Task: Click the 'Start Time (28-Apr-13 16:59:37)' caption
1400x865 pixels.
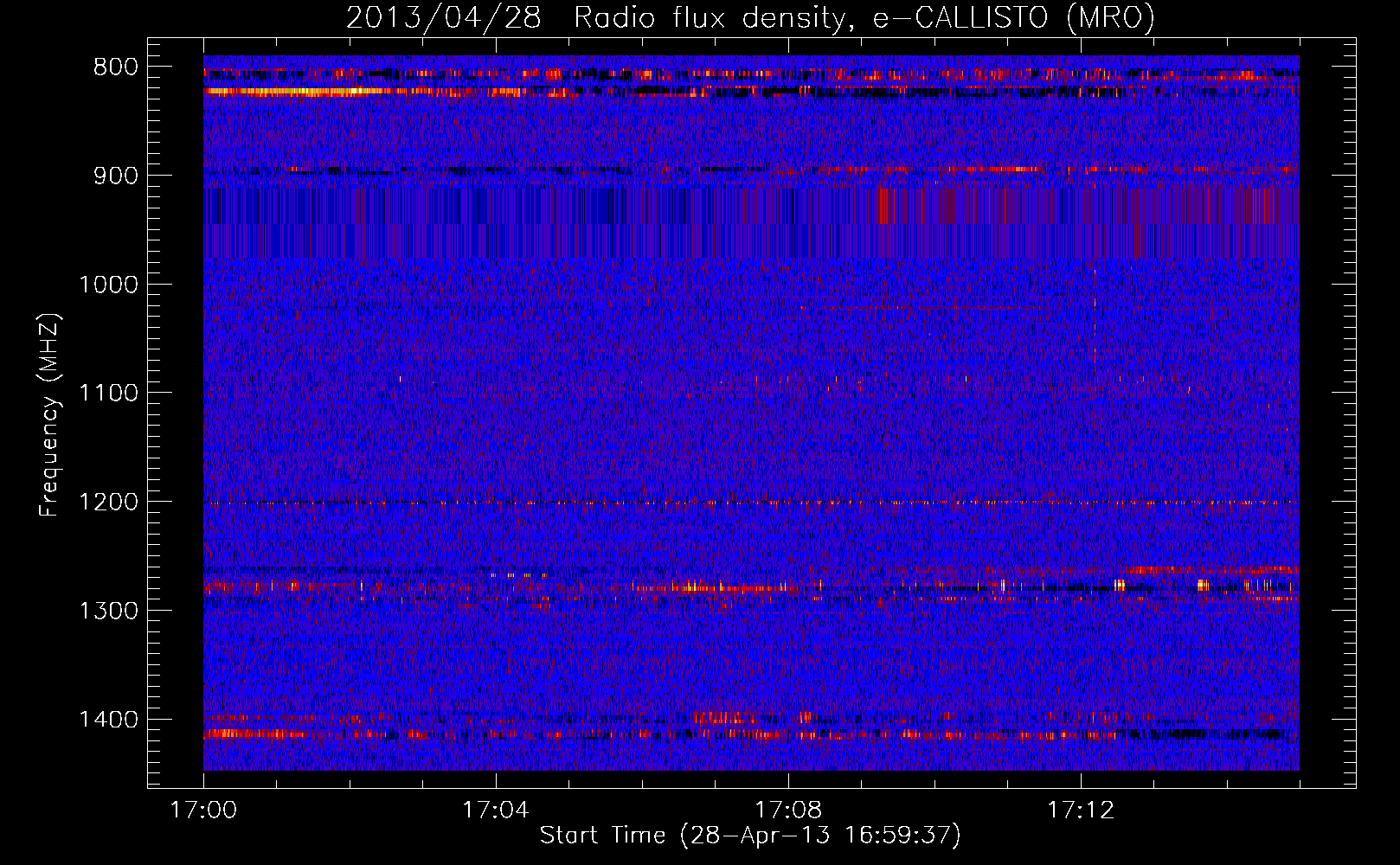Action: 750,836
